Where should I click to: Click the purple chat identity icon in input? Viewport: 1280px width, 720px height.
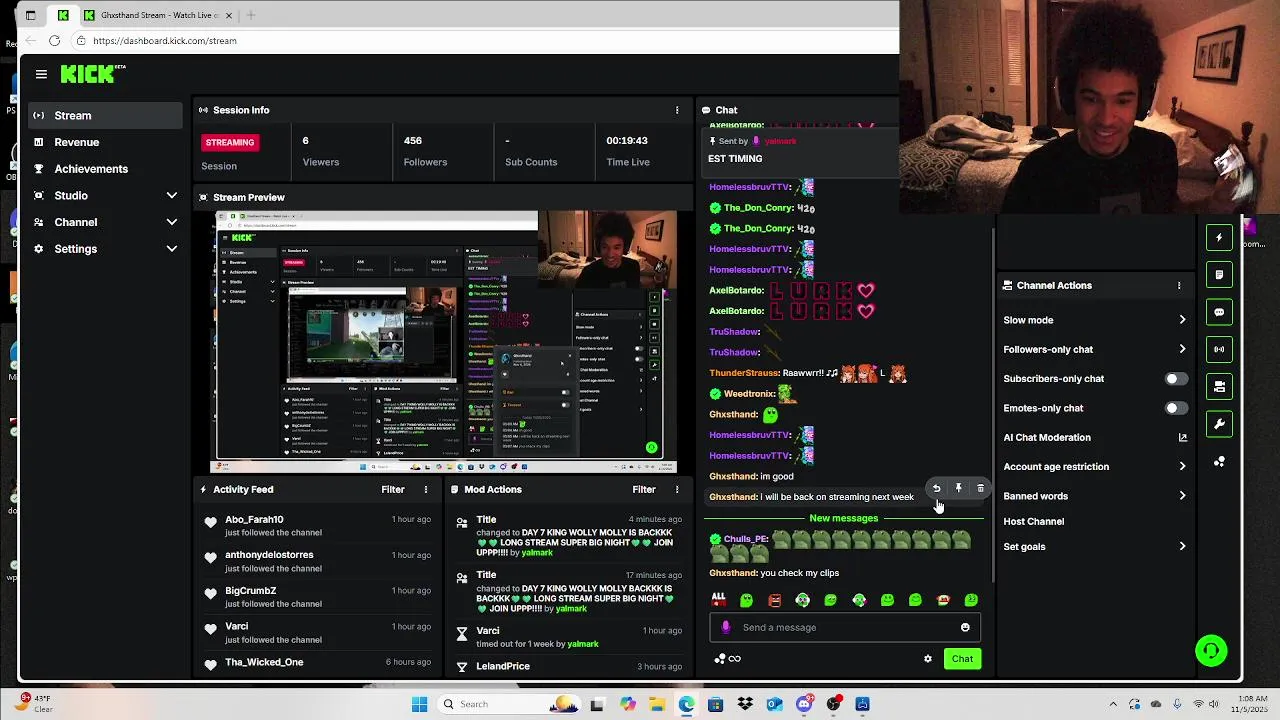point(726,627)
